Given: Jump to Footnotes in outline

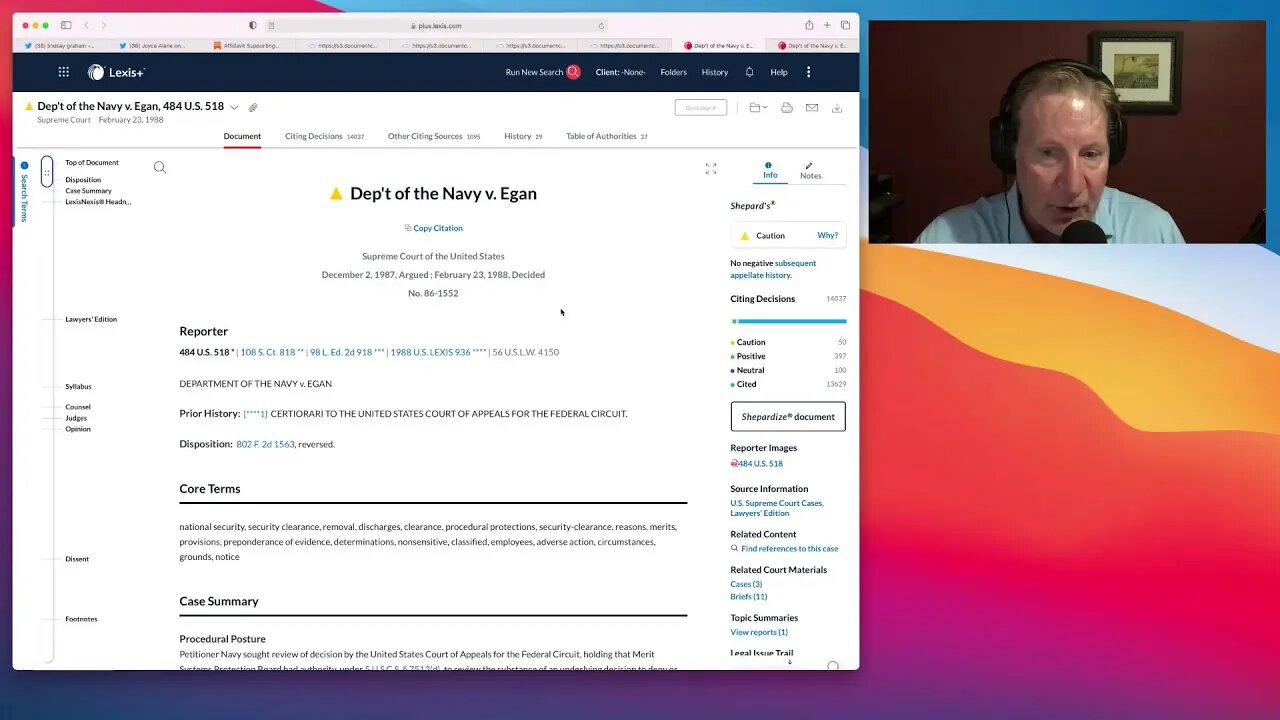Looking at the screenshot, I should pyautogui.click(x=81, y=619).
